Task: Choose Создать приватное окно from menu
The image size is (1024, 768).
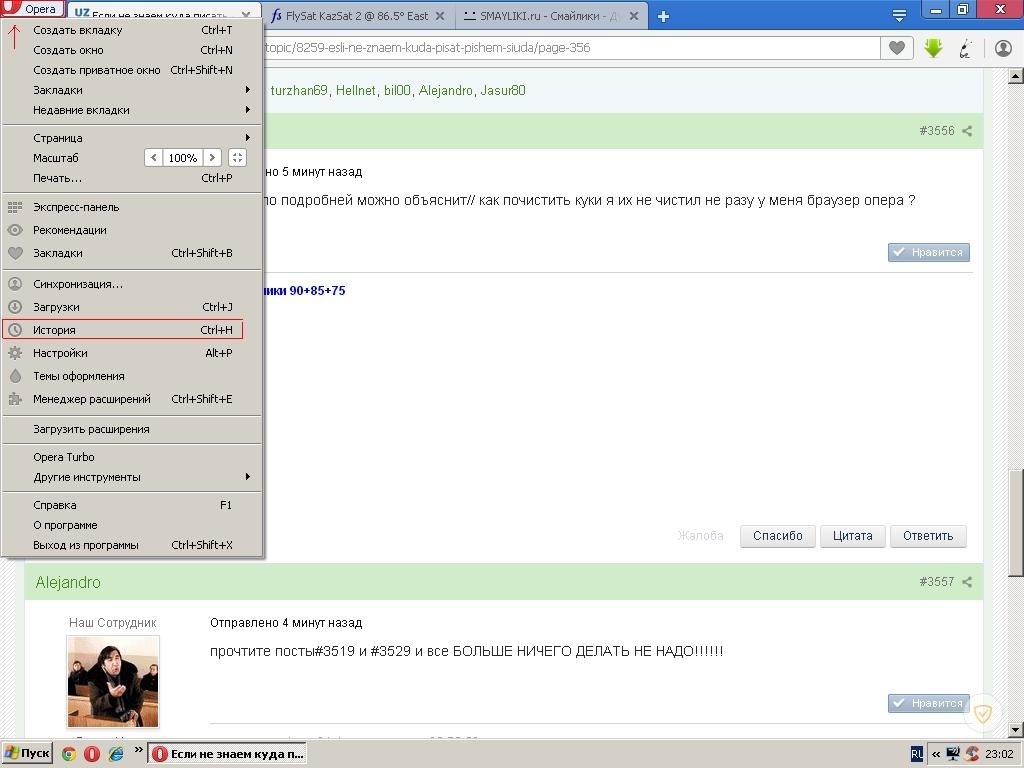Action: [132, 70]
